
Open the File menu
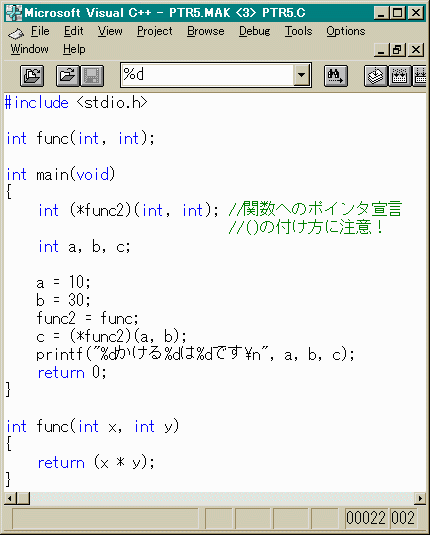[x=40, y=31]
